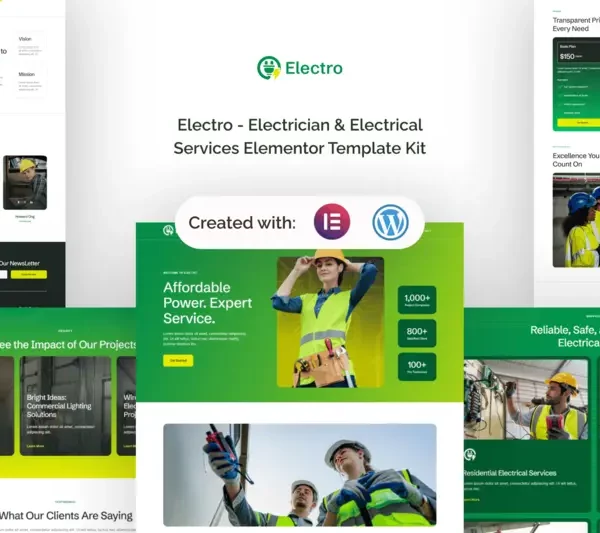Viewport: 600px width, 533px height.
Task: Click the Our NewsLetter heading
Action: point(20,263)
